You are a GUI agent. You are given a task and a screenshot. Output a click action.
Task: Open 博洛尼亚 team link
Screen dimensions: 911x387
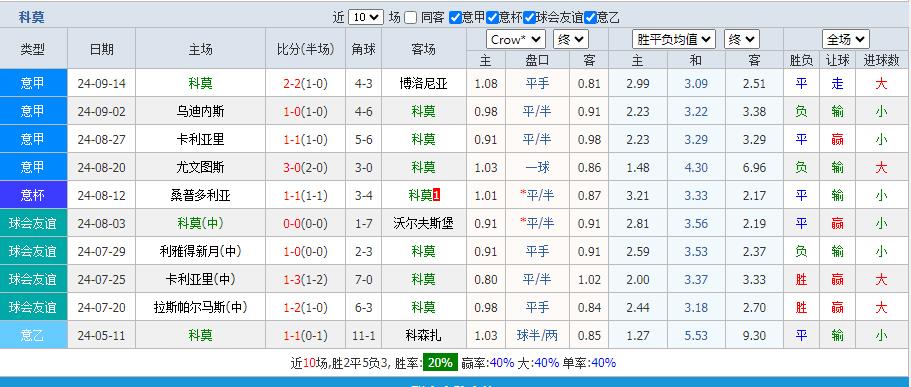click(424, 84)
